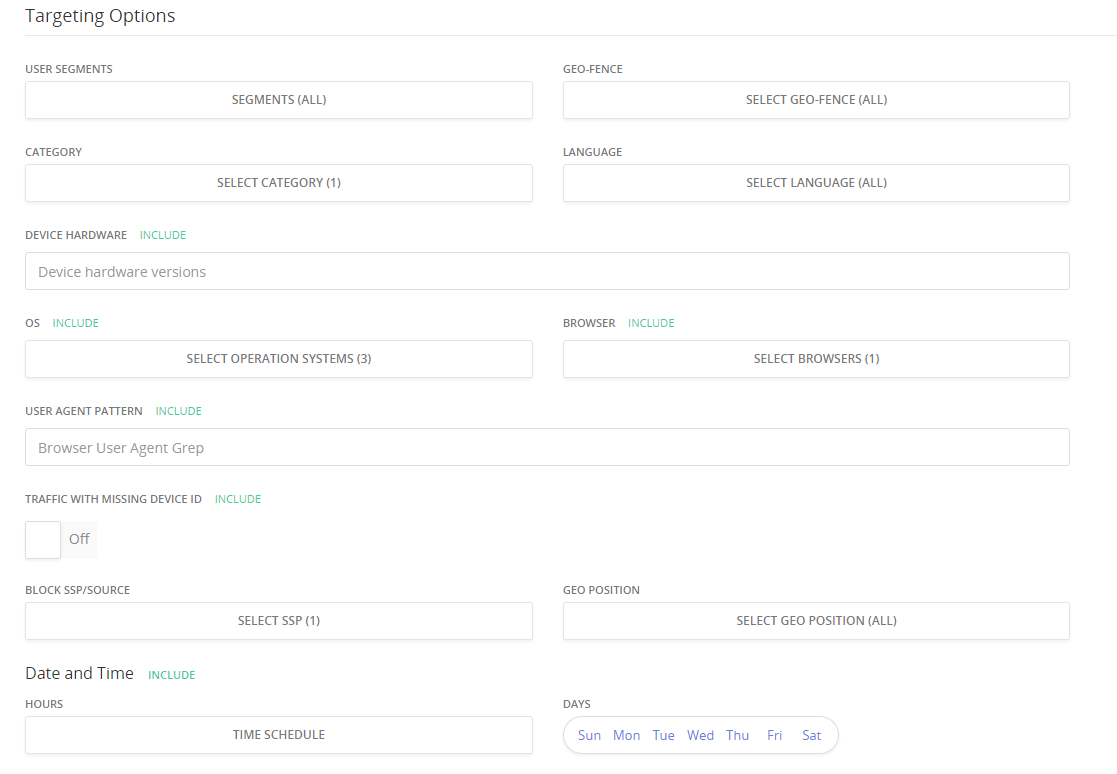Toggle Include label for Missing Device ID traffic
Viewport: 1117px width, 774px height.
pyautogui.click(x=238, y=499)
